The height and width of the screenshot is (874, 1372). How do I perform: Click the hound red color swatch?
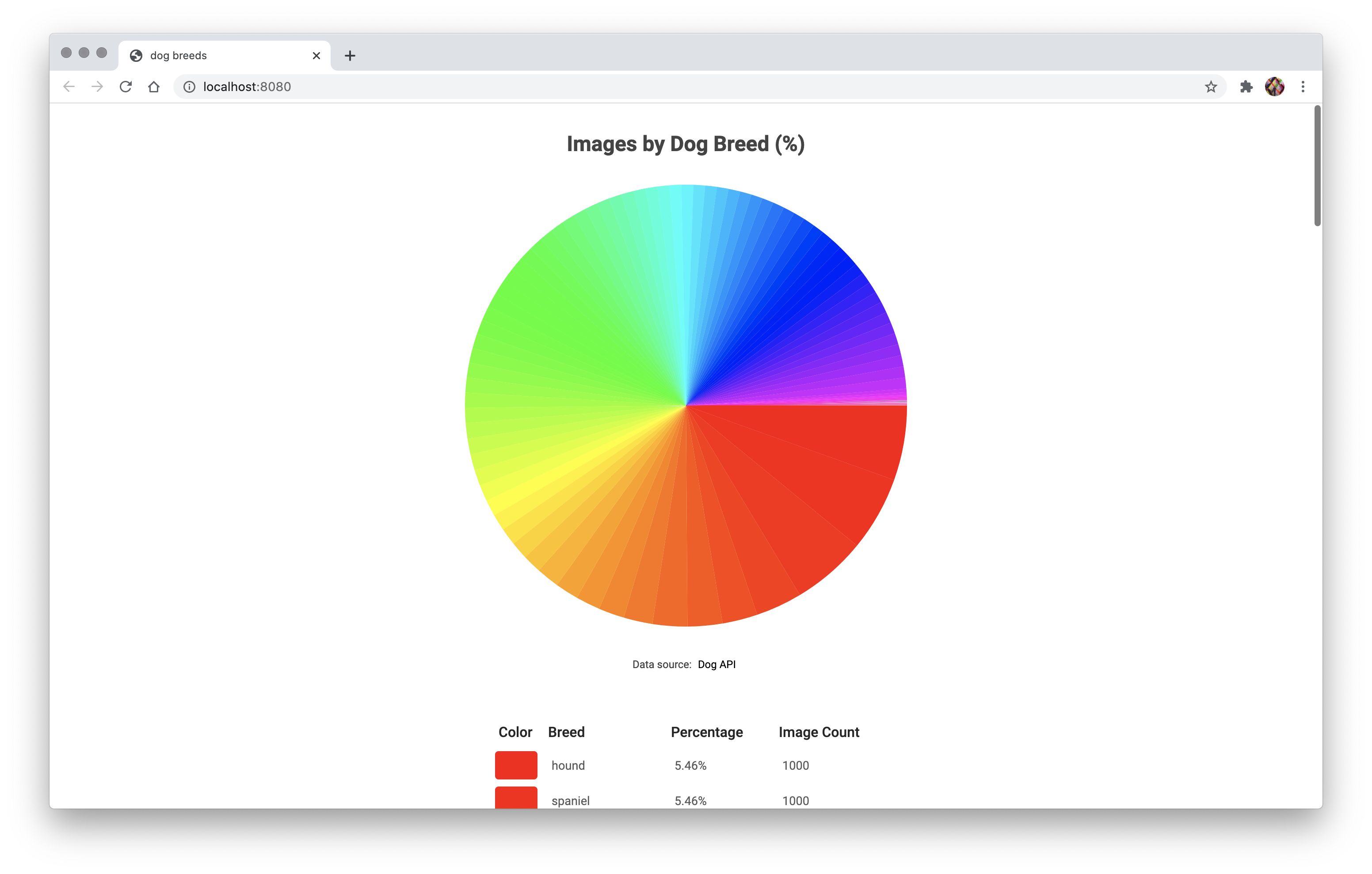516,765
